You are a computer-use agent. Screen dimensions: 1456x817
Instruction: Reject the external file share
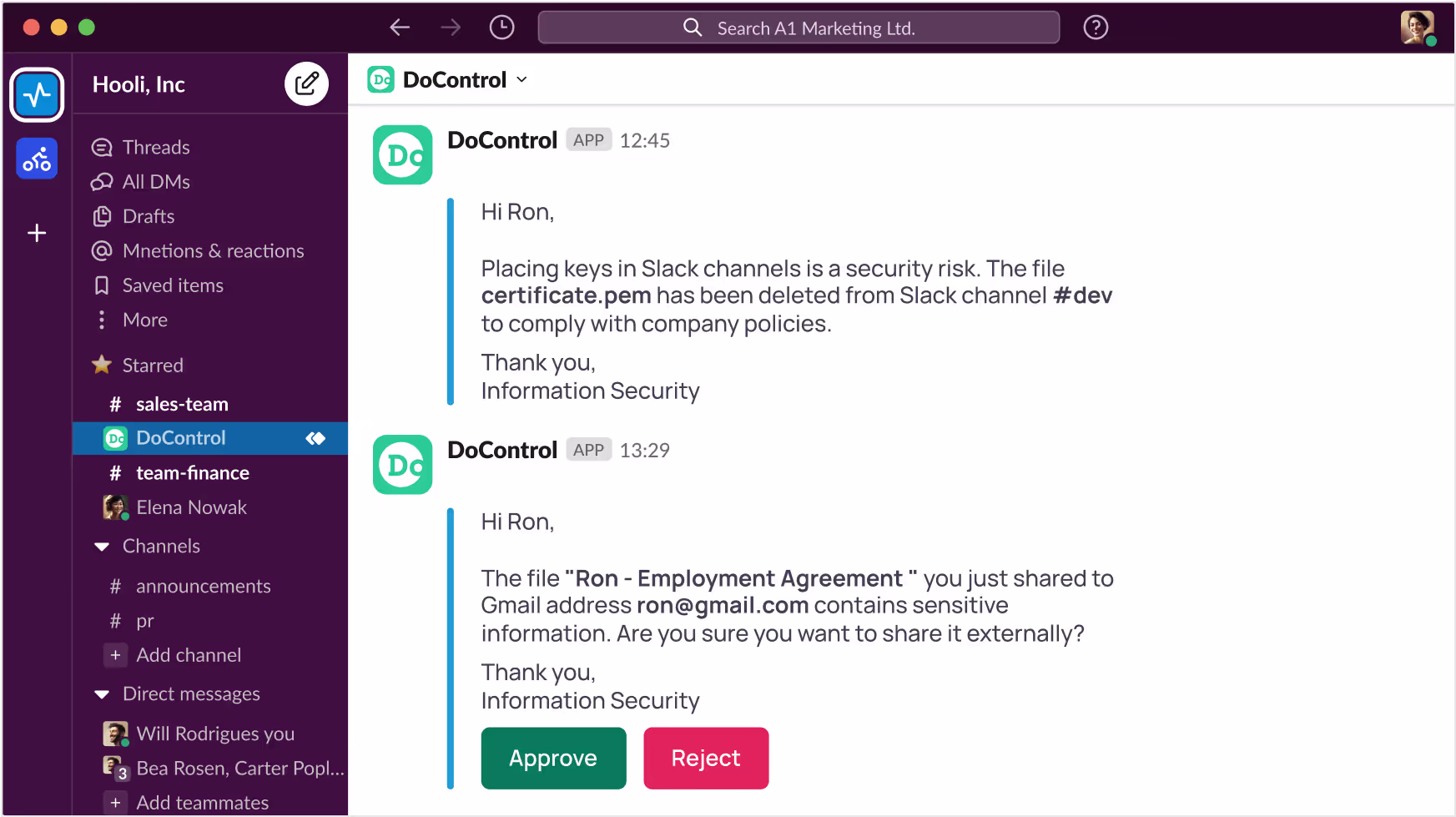706,758
